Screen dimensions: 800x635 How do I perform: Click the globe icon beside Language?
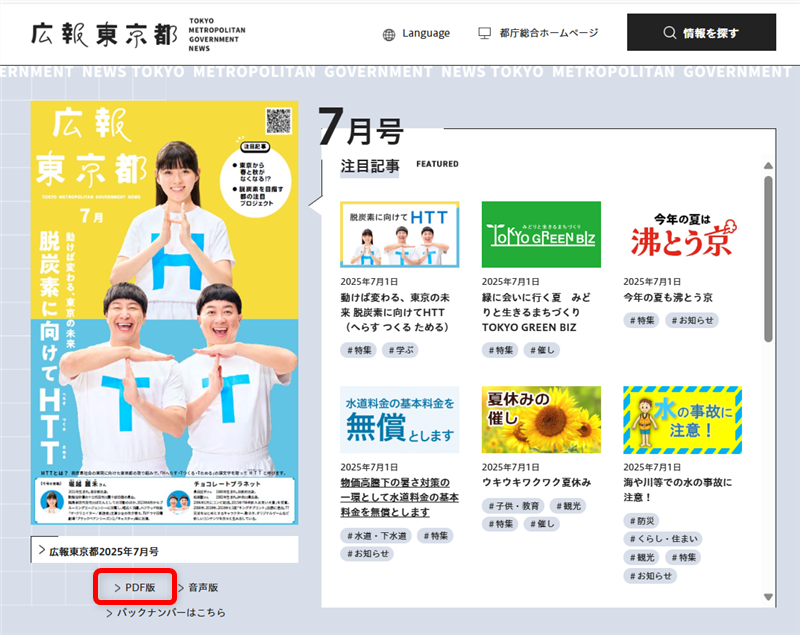389,33
